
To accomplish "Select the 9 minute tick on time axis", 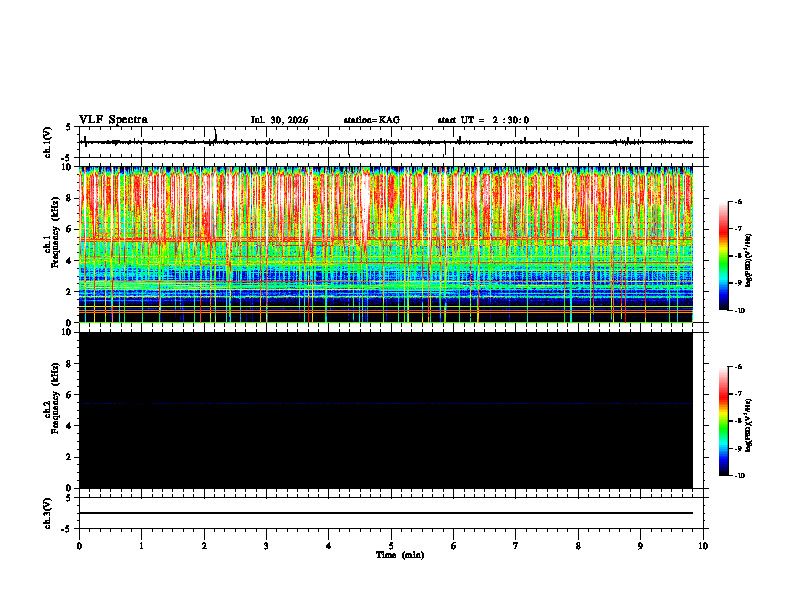I will 640,546.
